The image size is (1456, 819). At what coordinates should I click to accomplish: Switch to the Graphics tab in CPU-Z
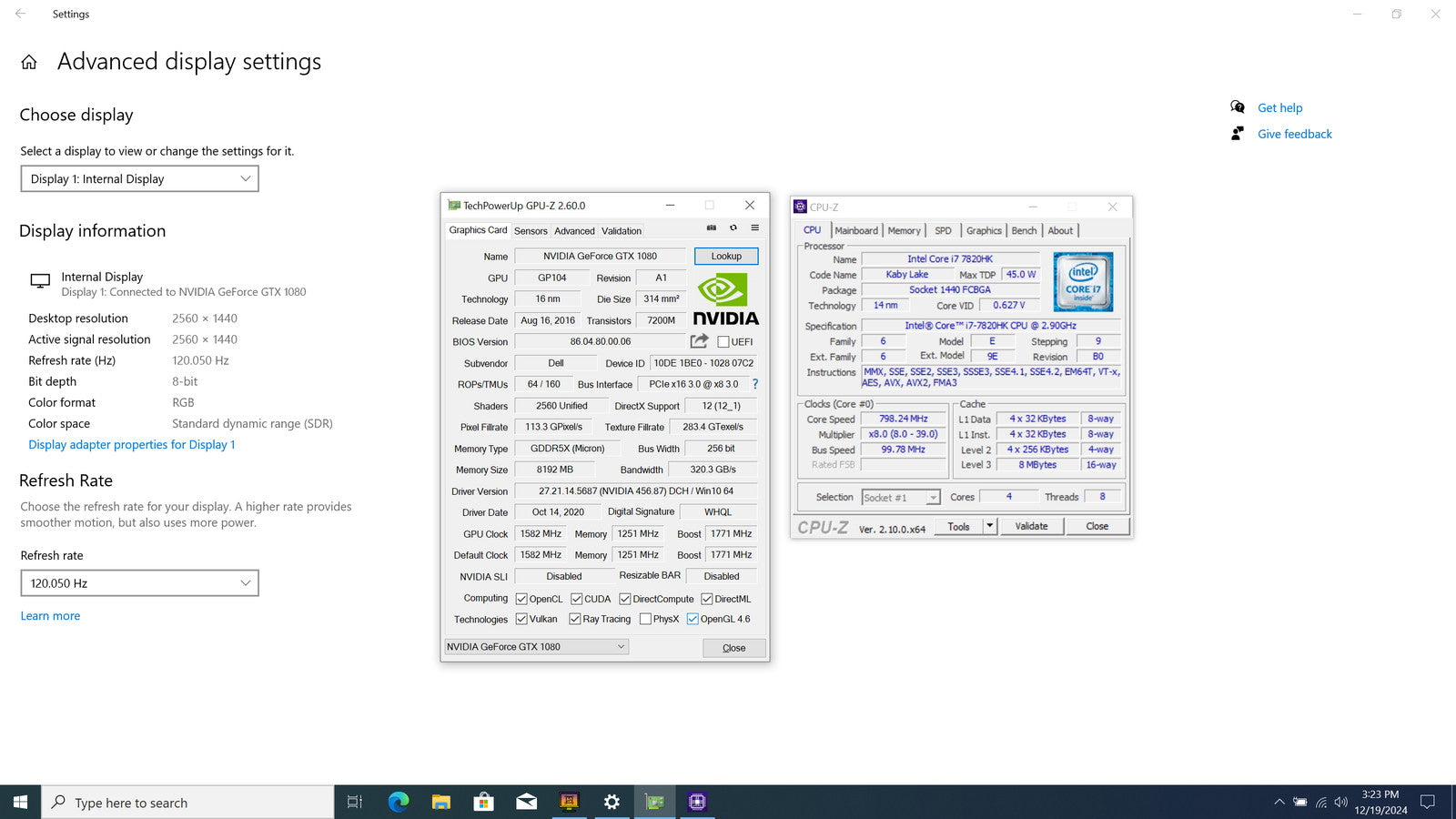pyautogui.click(x=984, y=231)
